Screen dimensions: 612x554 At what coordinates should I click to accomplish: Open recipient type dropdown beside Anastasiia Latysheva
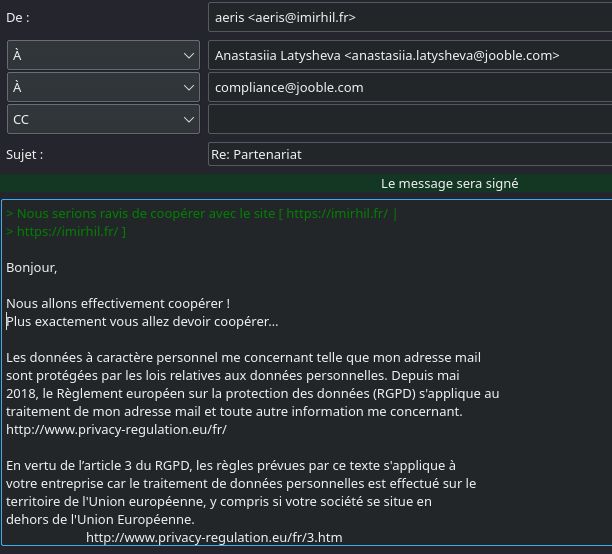click(x=103, y=55)
